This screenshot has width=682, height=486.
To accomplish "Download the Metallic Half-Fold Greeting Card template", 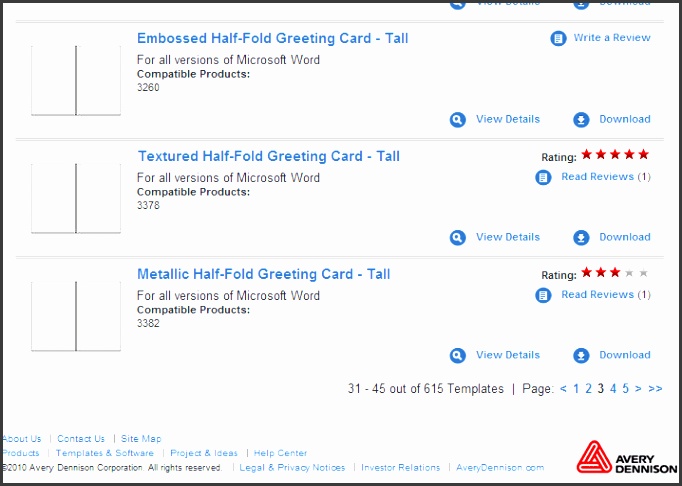I will pos(625,355).
